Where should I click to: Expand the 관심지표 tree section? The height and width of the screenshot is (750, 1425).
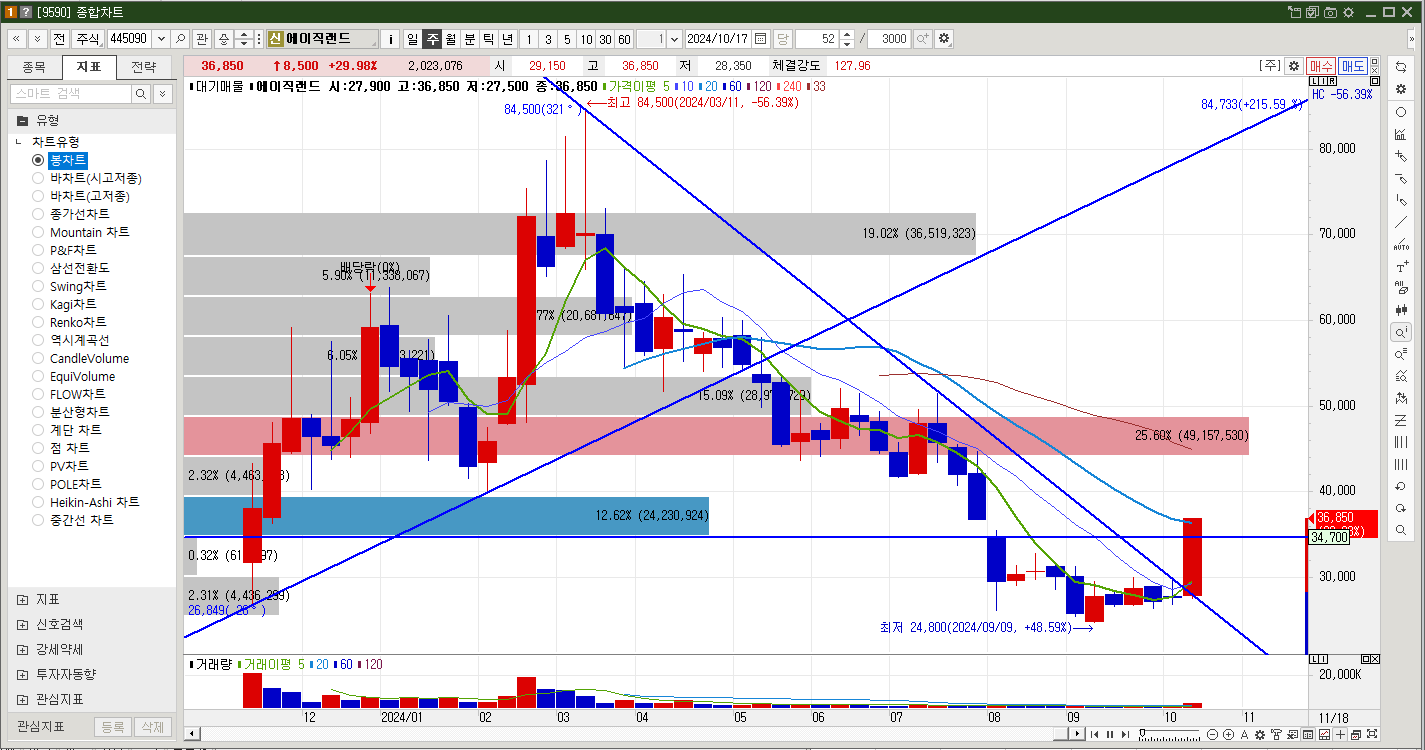click(22, 699)
